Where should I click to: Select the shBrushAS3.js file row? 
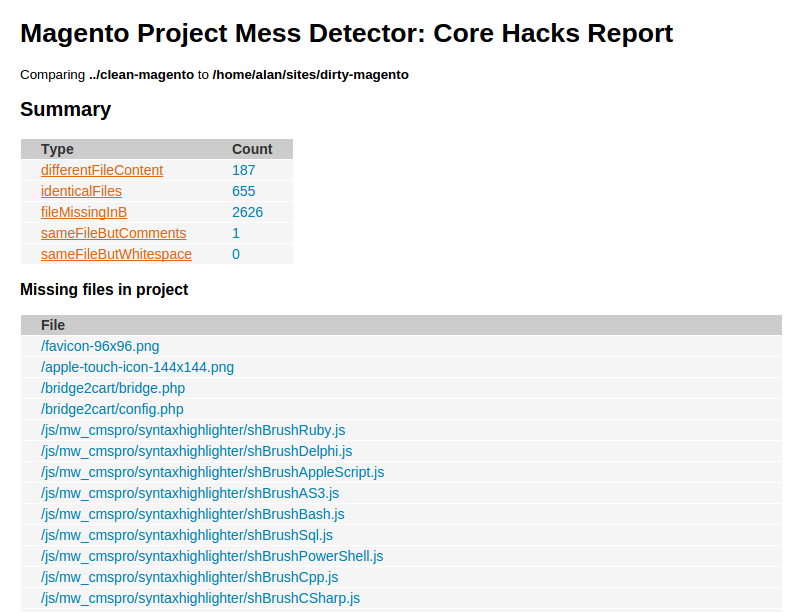(401, 493)
